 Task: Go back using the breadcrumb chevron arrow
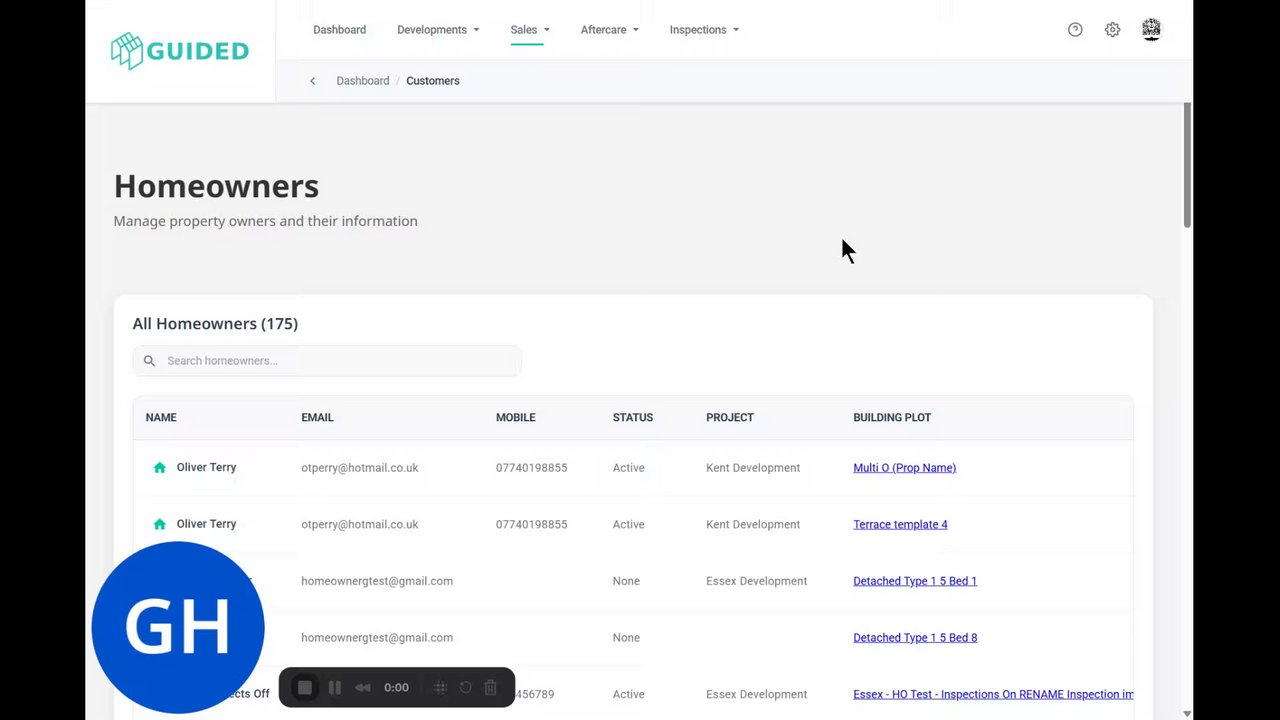click(312, 81)
